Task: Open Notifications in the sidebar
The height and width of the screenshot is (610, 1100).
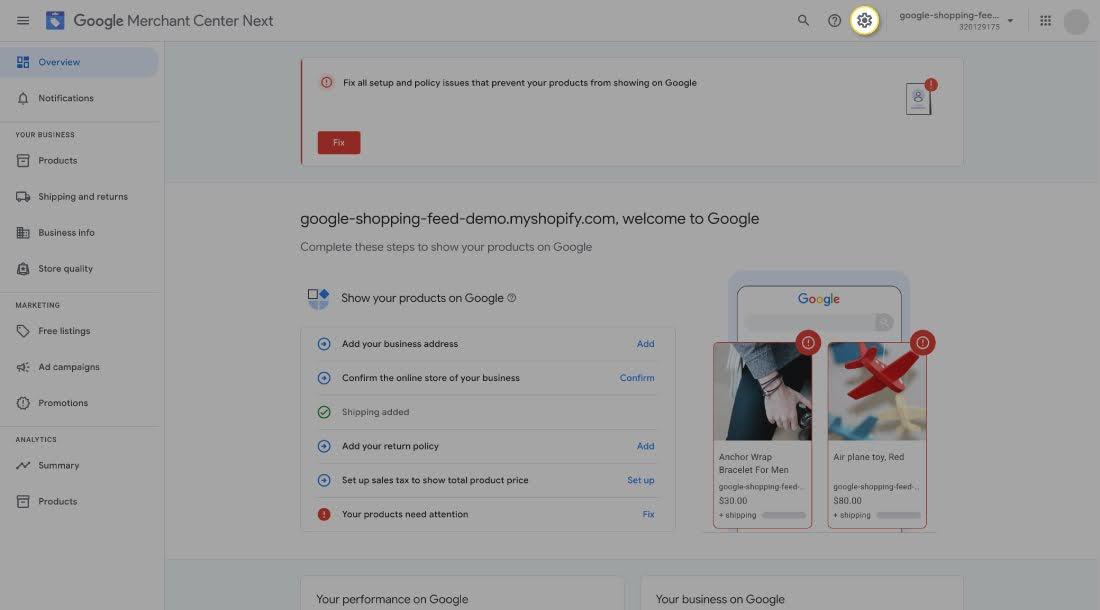Action: coord(66,98)
